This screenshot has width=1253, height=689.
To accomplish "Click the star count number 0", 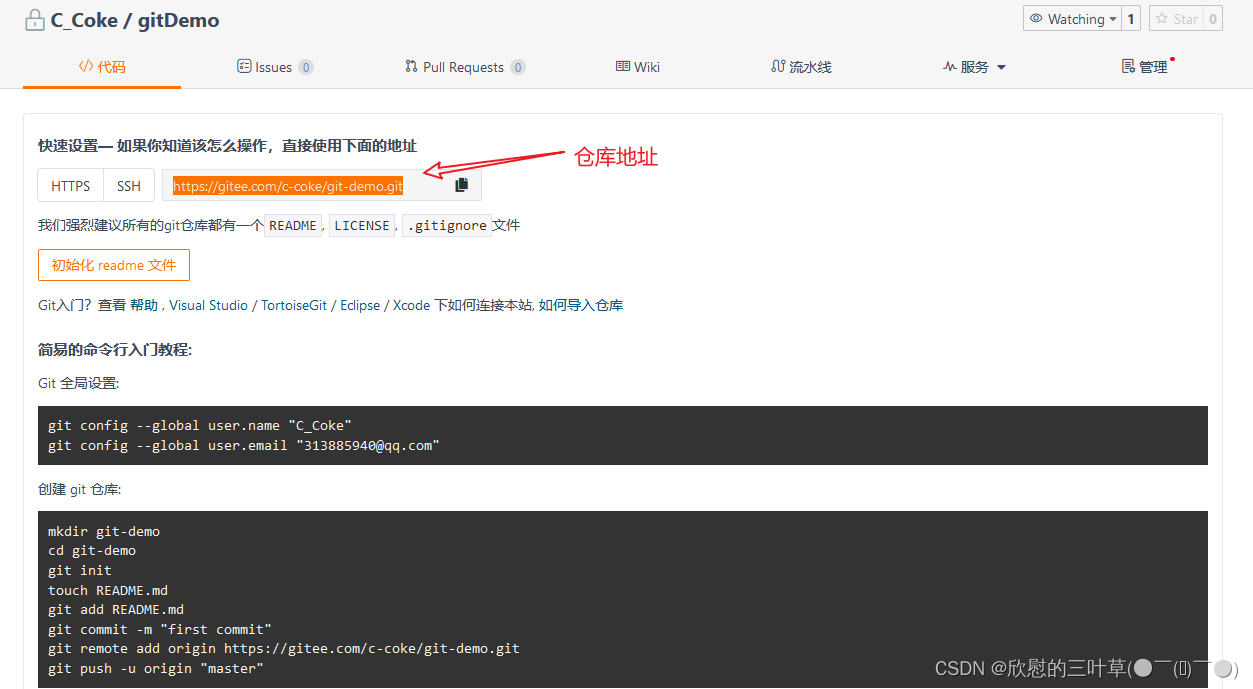I will coord(1213,19).
